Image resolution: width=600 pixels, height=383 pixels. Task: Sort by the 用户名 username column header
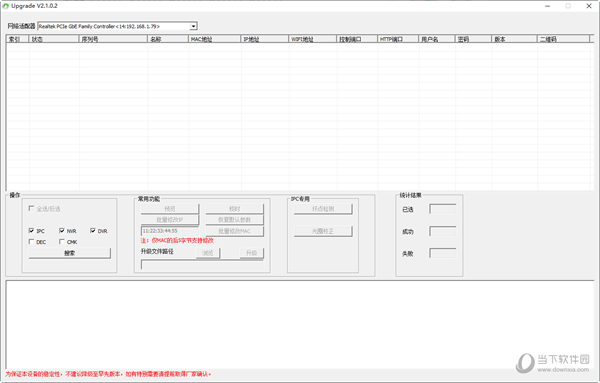437,39
